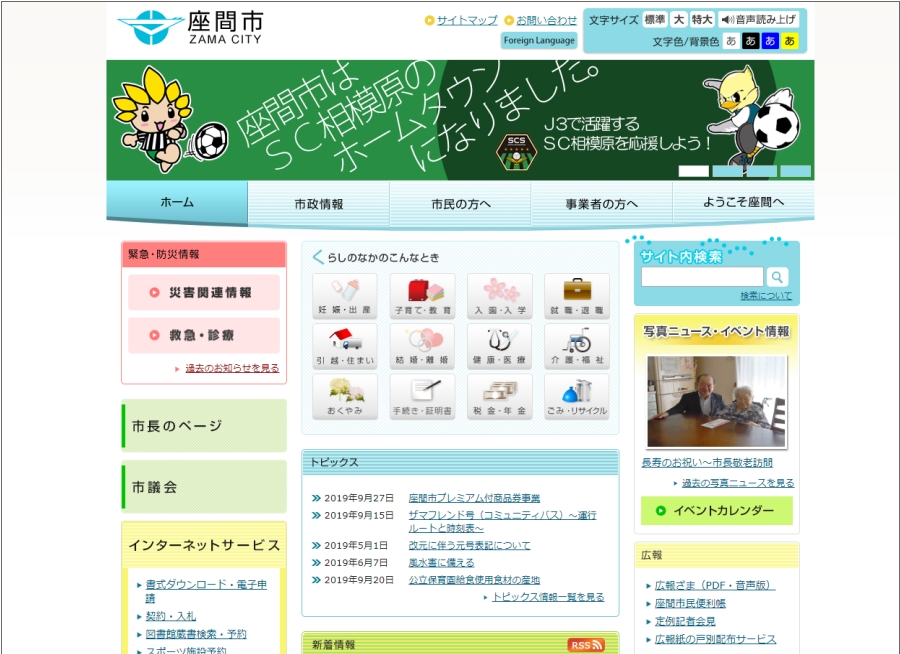Switch to the 事業者の方へ tab

(600, 201)
